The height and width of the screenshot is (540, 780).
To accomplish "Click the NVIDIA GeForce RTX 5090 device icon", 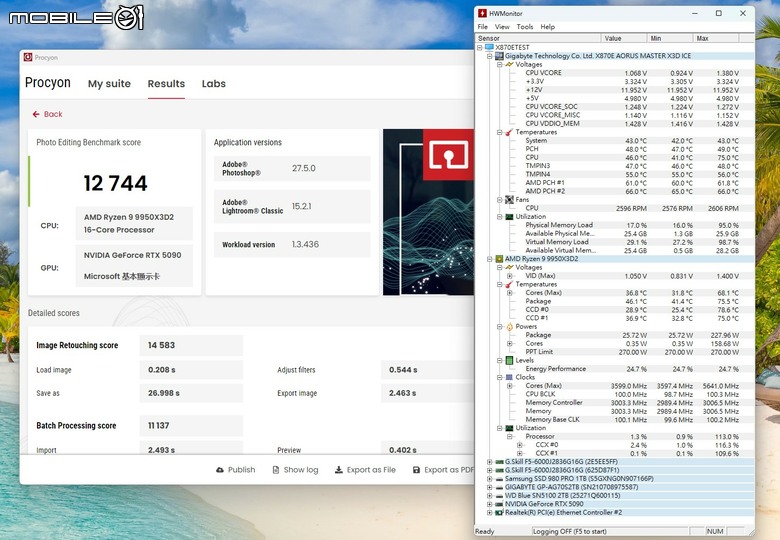I will tap(499, 504).
